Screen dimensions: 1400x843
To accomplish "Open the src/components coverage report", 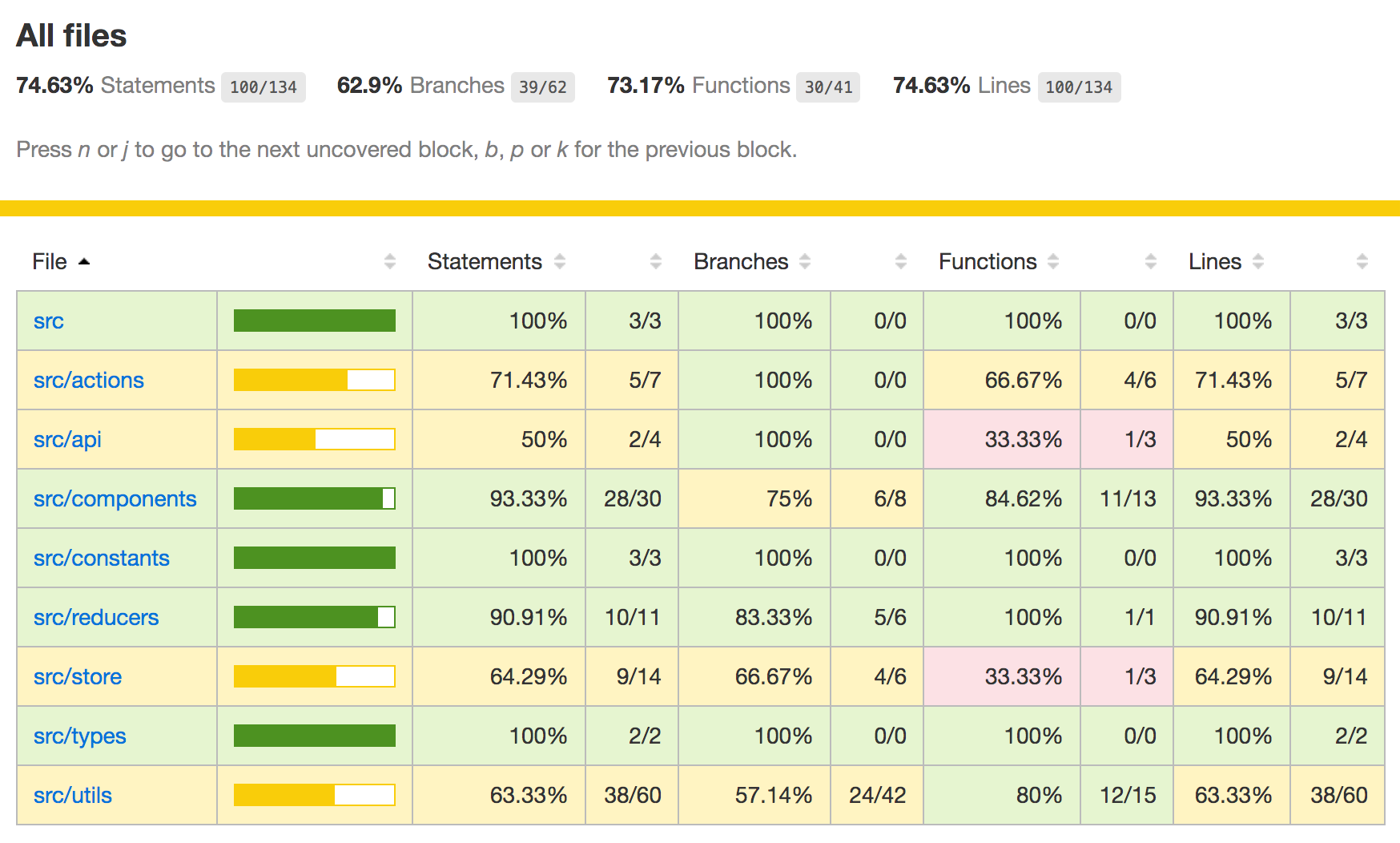I will 115,498.
